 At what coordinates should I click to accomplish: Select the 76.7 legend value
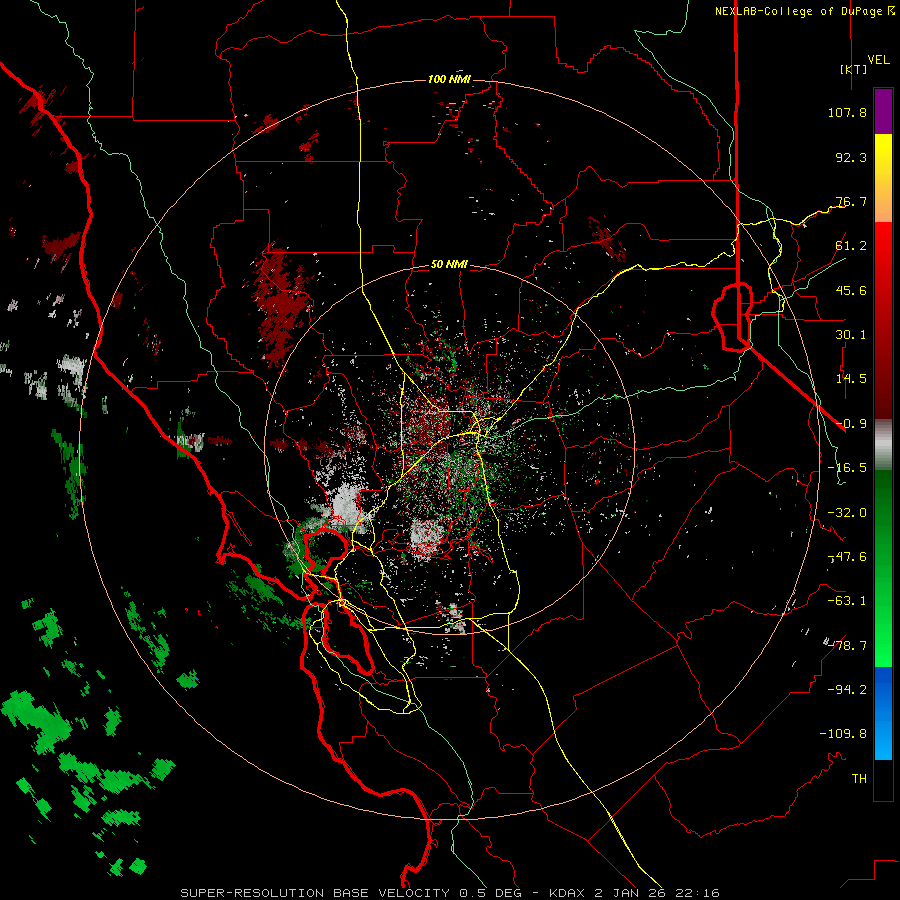pyautogui.click(x=851, y=201)
